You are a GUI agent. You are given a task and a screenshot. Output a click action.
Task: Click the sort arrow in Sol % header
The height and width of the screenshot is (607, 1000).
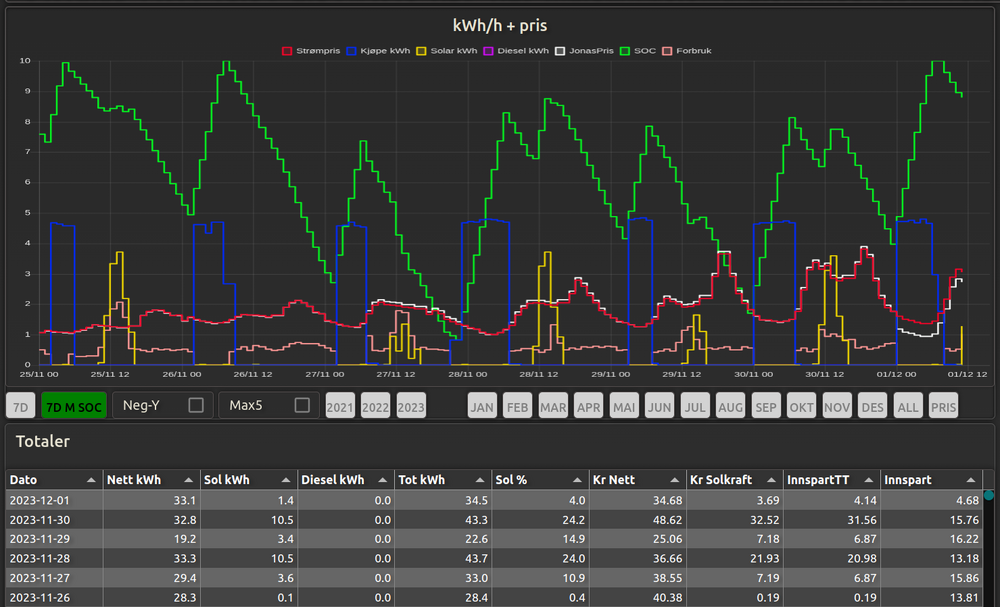[578, 481]
